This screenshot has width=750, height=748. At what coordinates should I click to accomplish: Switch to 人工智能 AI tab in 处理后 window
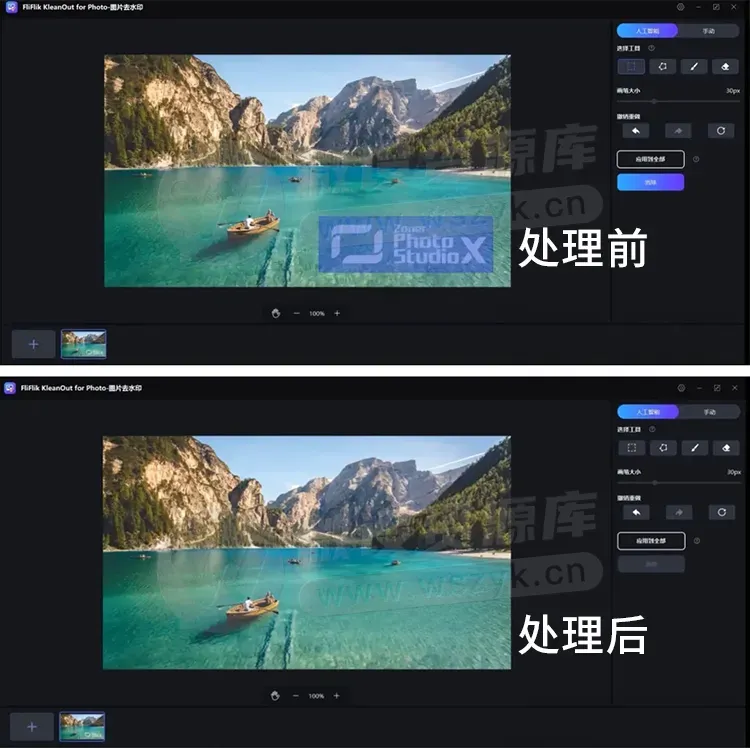tap(648, 412)
